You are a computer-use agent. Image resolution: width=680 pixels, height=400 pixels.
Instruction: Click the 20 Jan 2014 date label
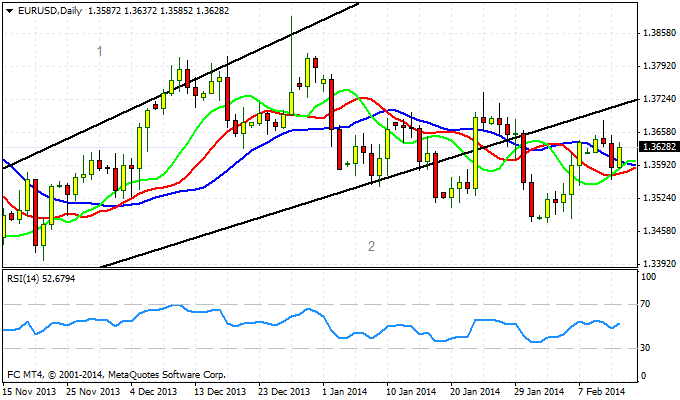476,392
